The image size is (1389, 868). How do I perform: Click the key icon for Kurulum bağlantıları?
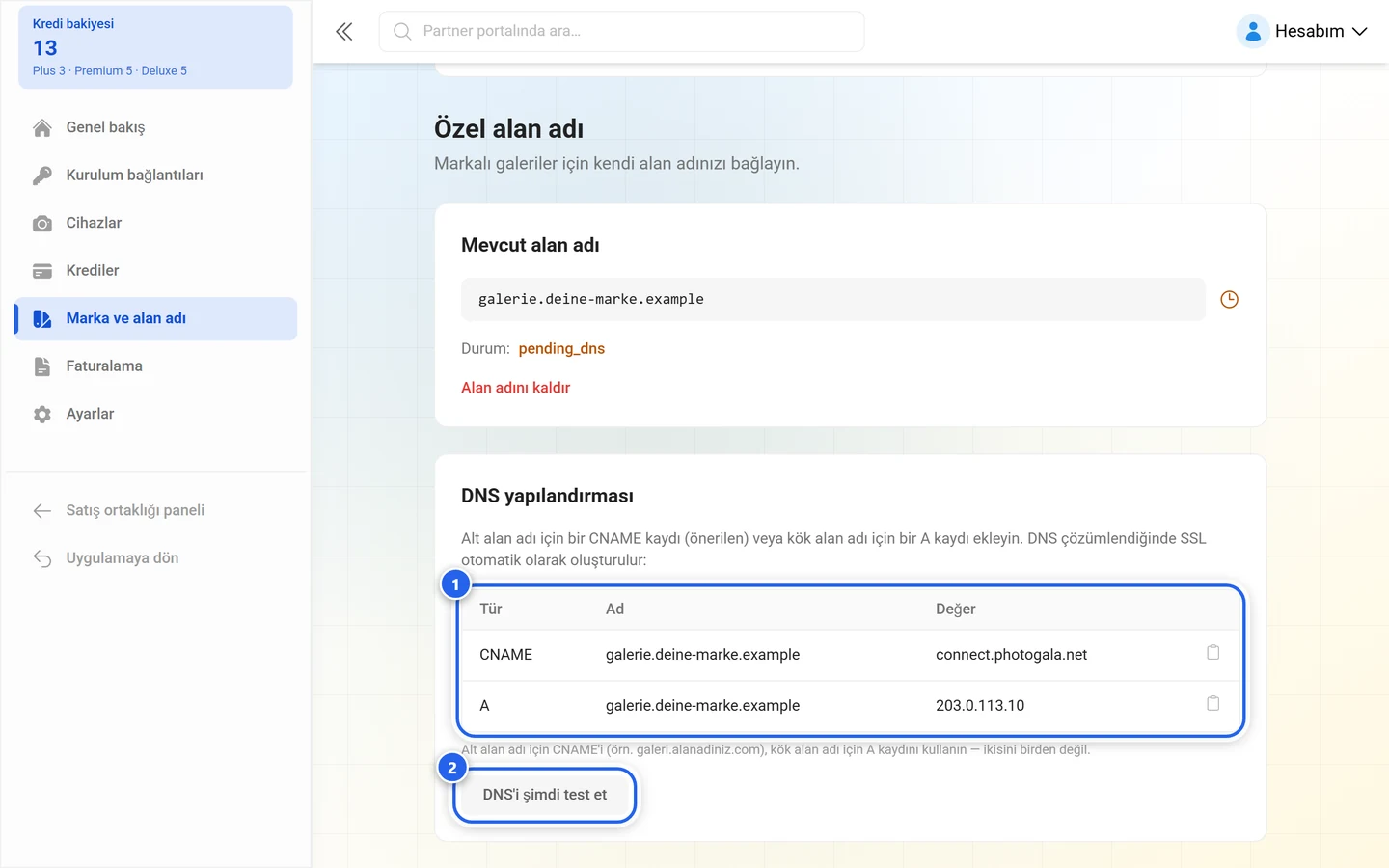pyautogui.click(x=42, y=176)
